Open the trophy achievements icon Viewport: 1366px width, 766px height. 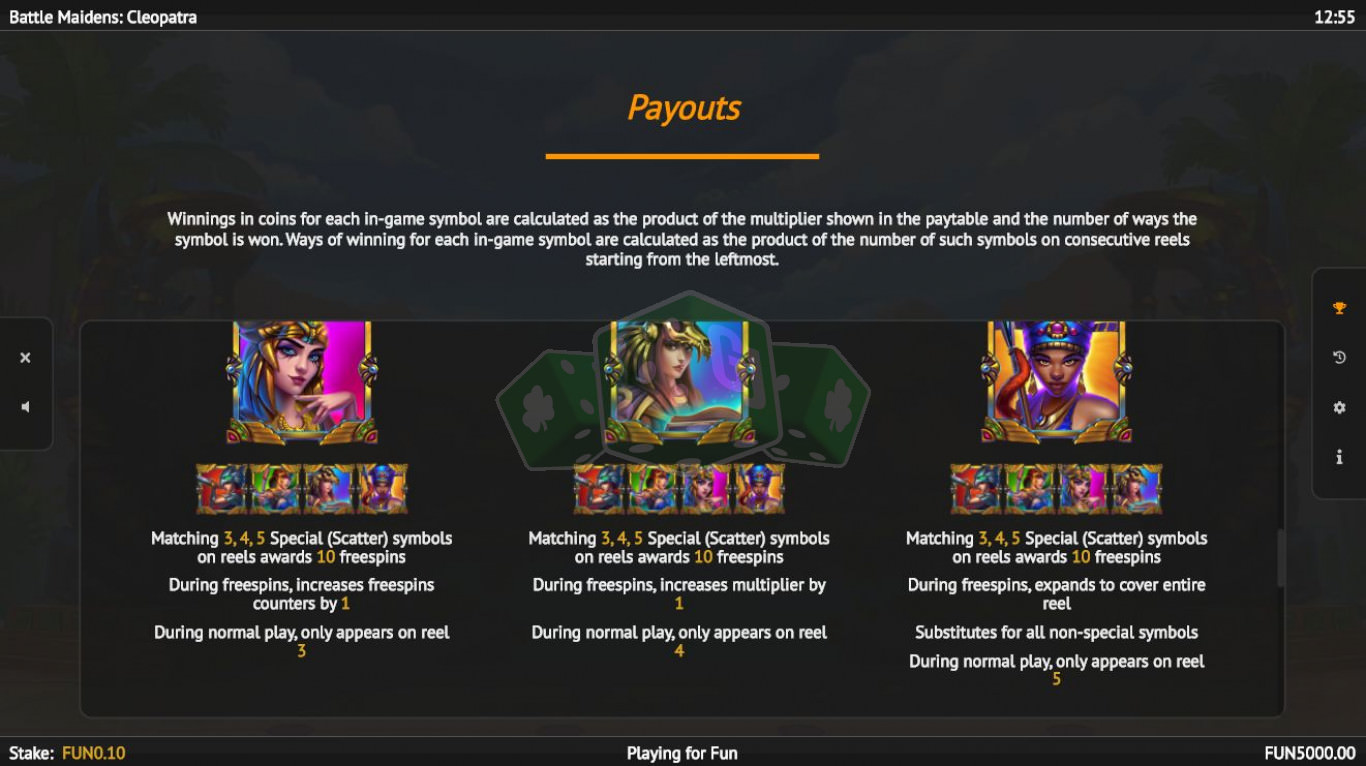[1340, 308]
